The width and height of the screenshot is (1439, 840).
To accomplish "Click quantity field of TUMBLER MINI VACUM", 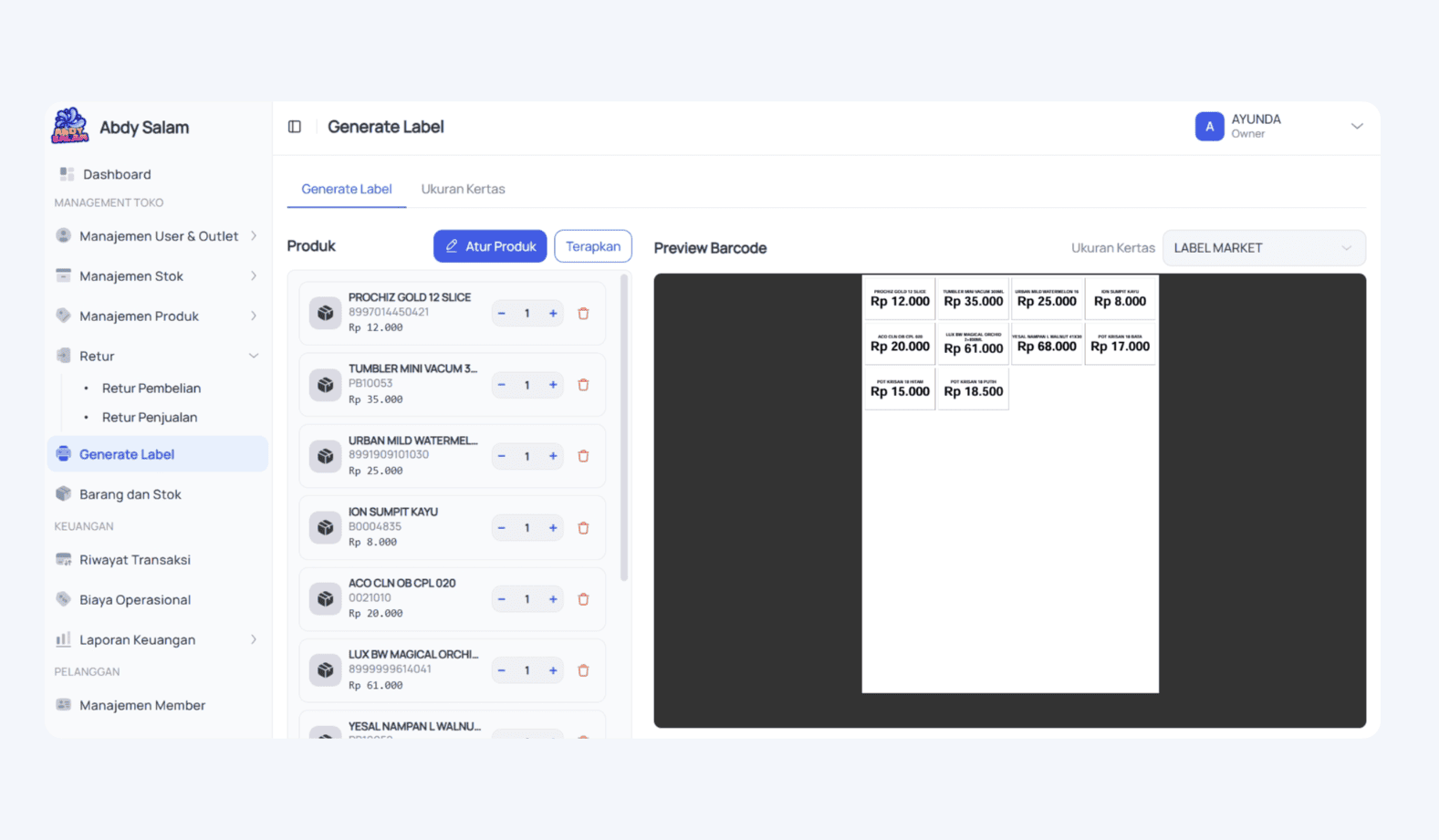I will coord(527,385).
